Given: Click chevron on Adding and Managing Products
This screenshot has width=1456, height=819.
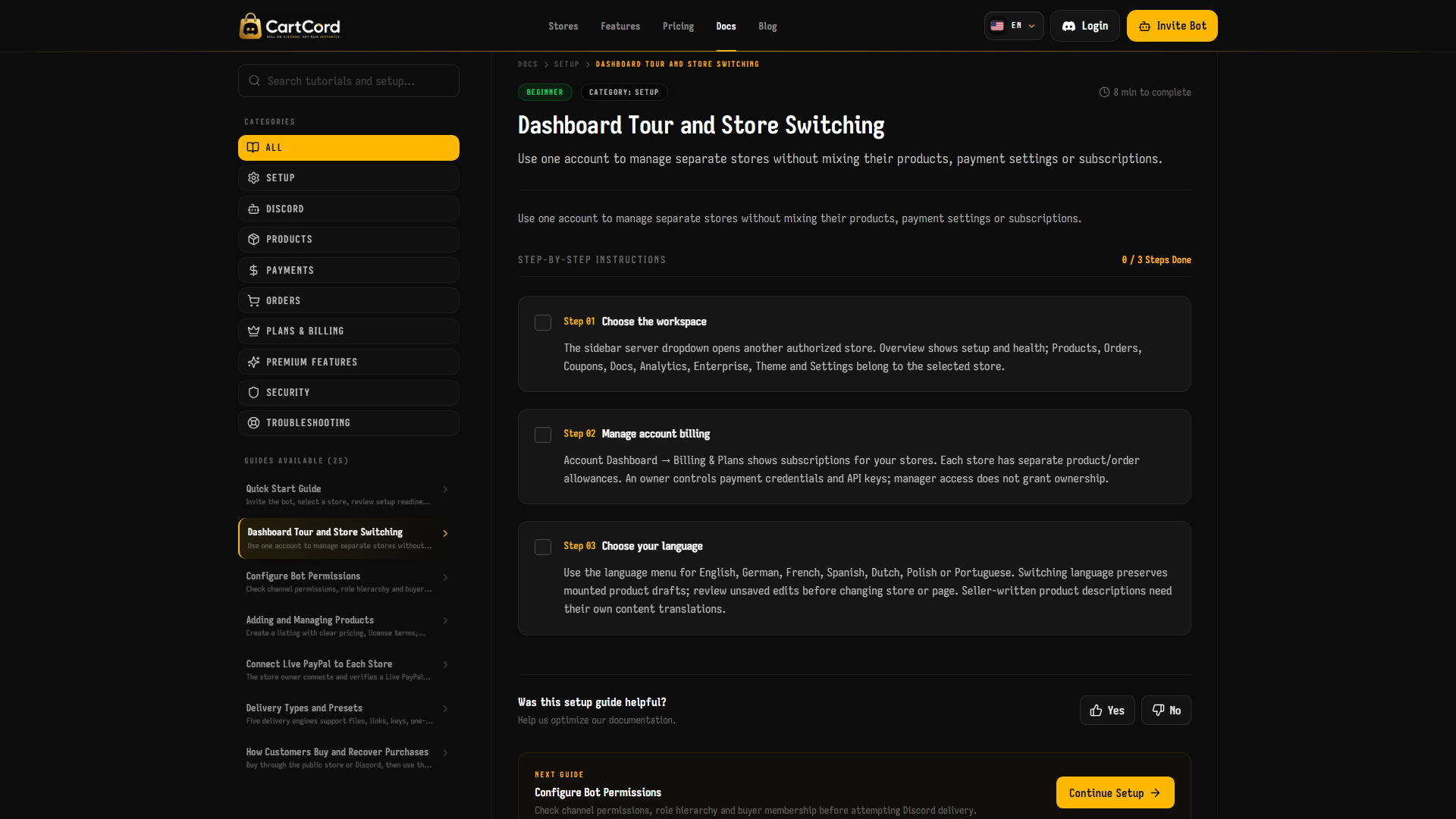Looking at the screenshot, I should (445, 621).
